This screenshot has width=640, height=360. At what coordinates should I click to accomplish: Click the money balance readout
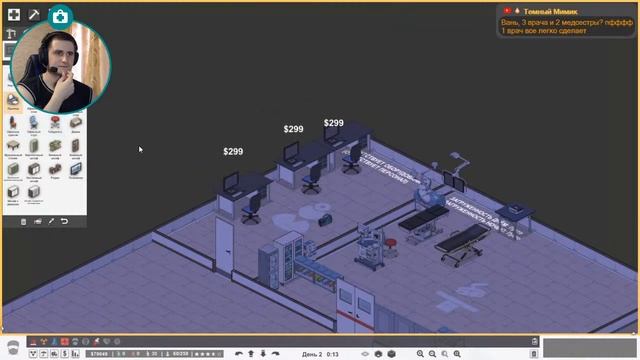click(x=99, y=354)
